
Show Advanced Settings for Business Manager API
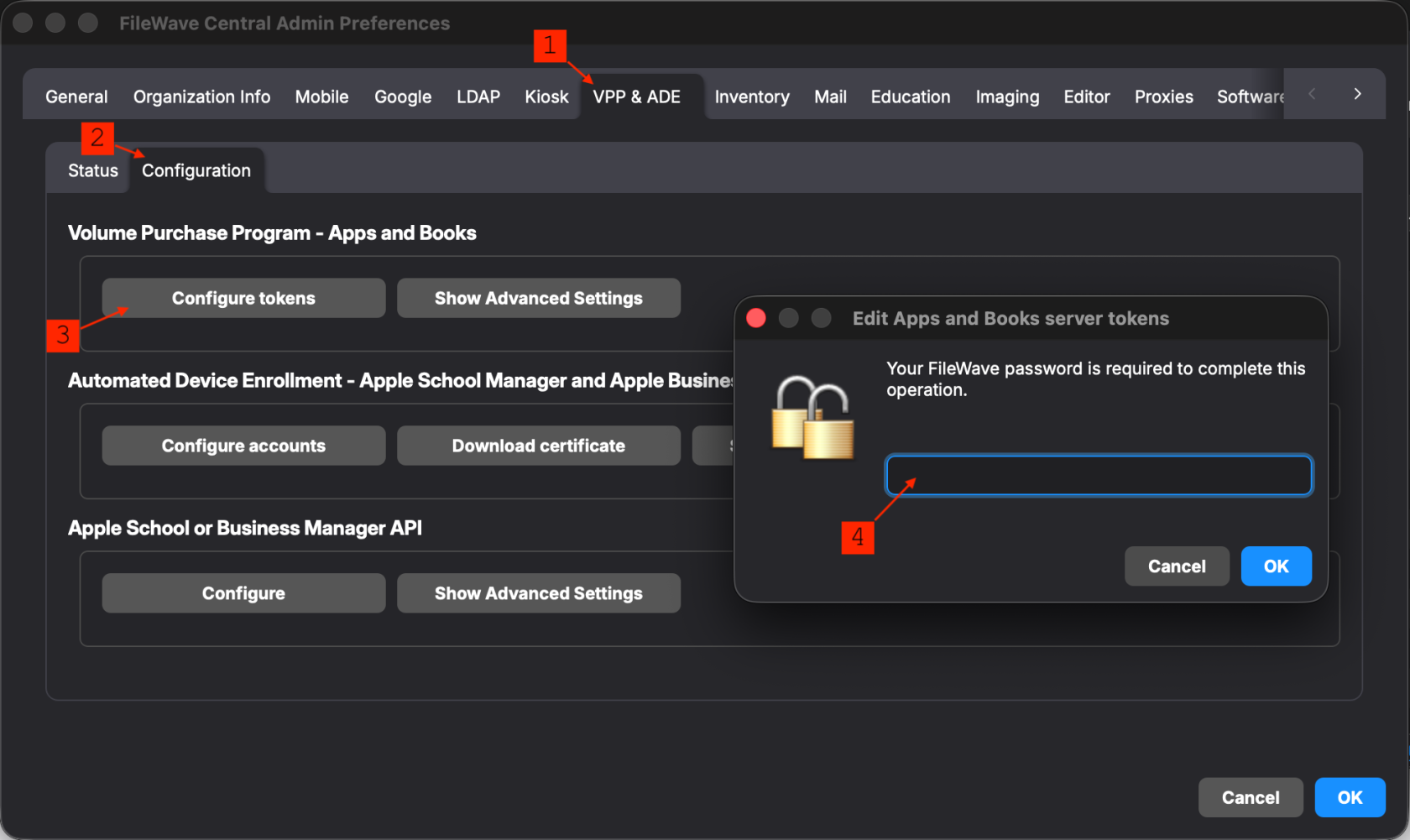(539, 593)
